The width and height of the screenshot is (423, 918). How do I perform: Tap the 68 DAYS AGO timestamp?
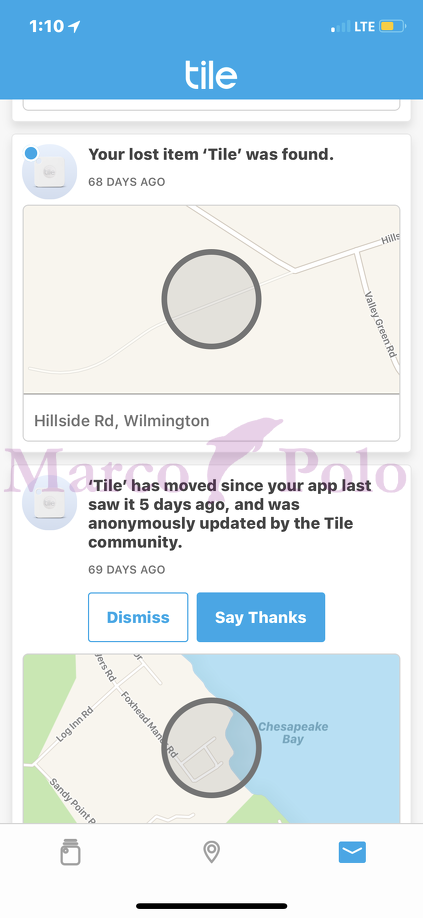tap(127, 182)
